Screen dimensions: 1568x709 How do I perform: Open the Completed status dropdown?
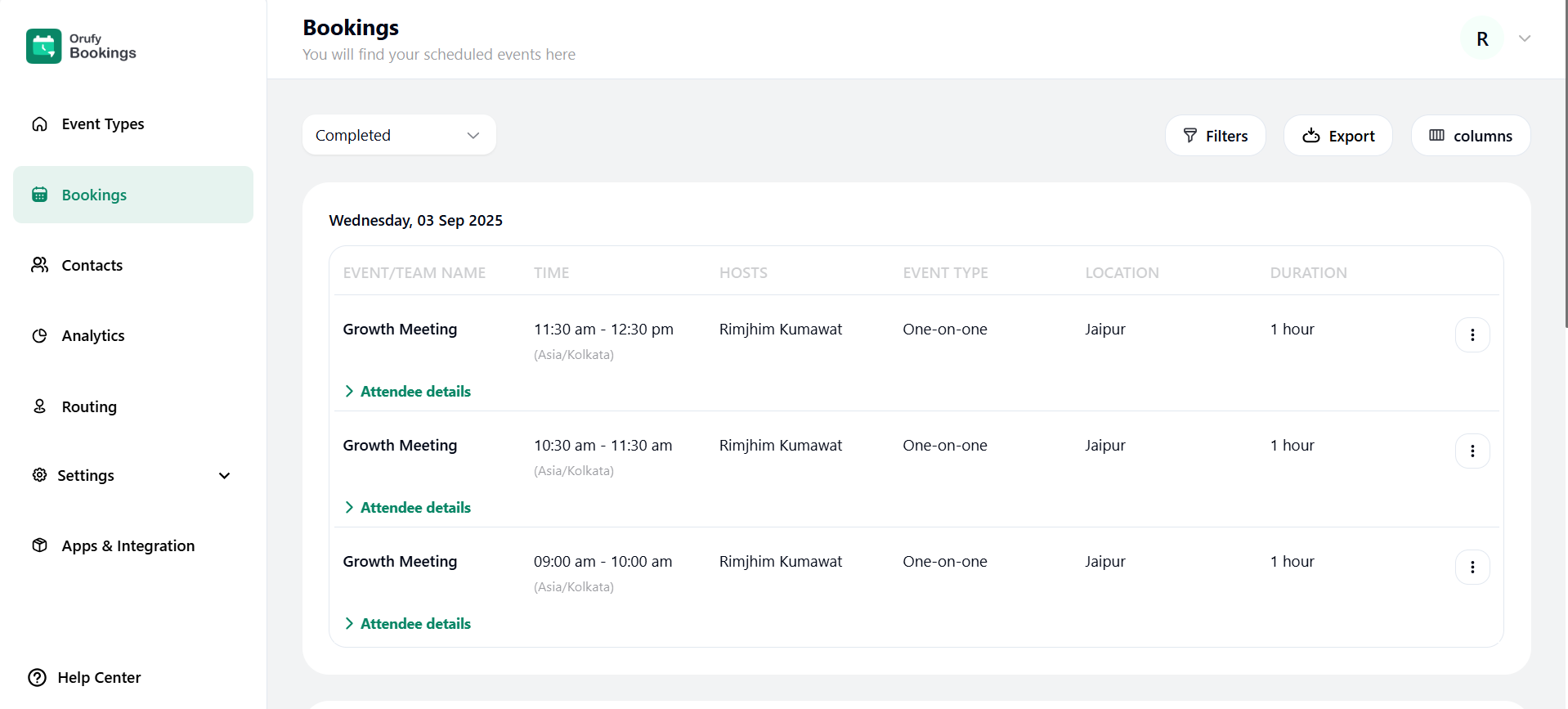click(399, 135)
